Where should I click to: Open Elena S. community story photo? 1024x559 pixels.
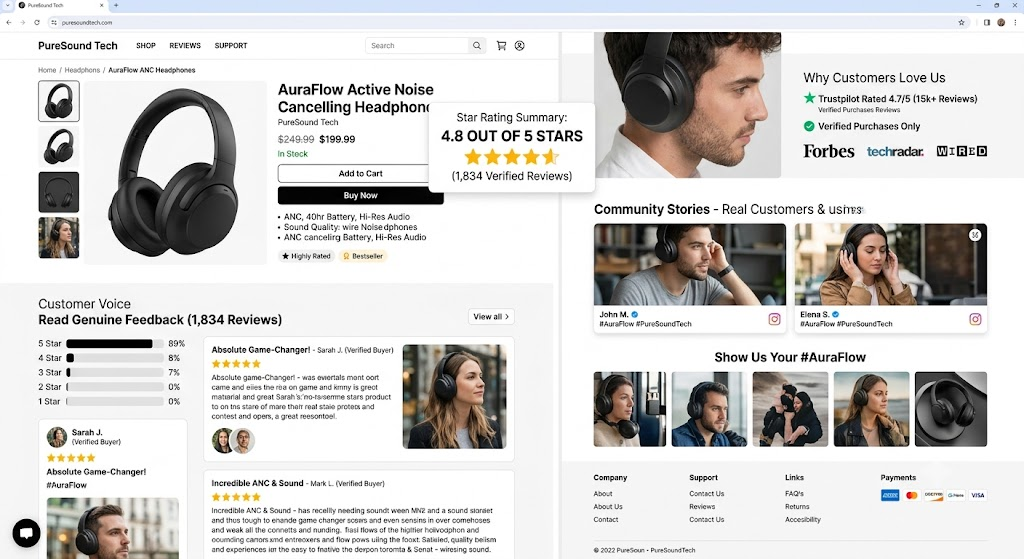891,264
